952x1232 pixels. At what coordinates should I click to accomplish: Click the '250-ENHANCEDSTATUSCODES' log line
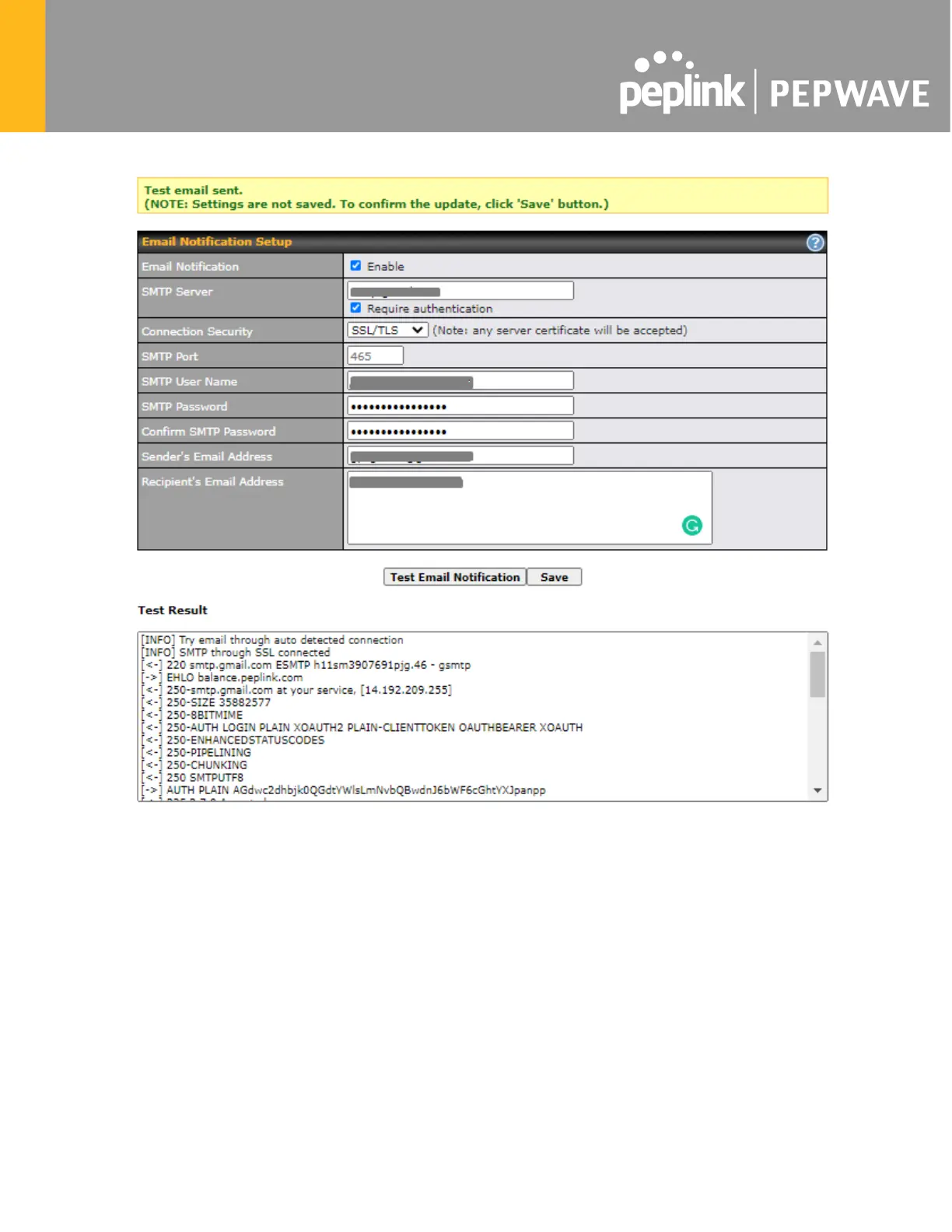click(x=233, y=740)
